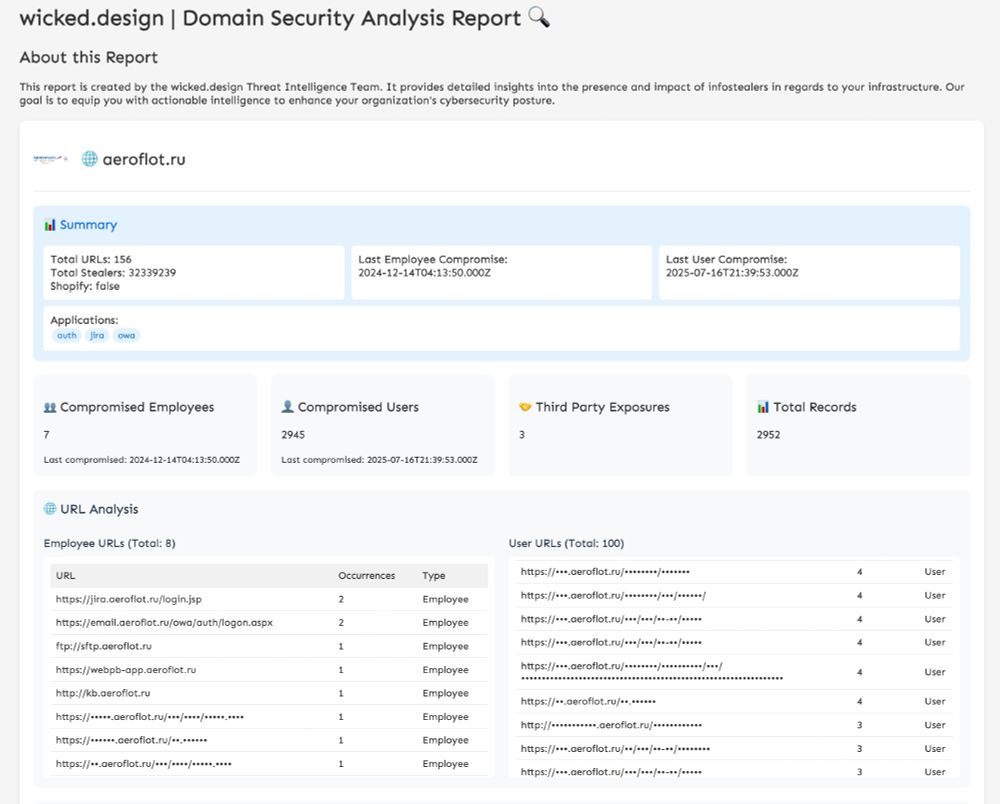Click the people icon beside Compromised Employees
This screenshot has height=804, width=1000.
coord(50,407)
